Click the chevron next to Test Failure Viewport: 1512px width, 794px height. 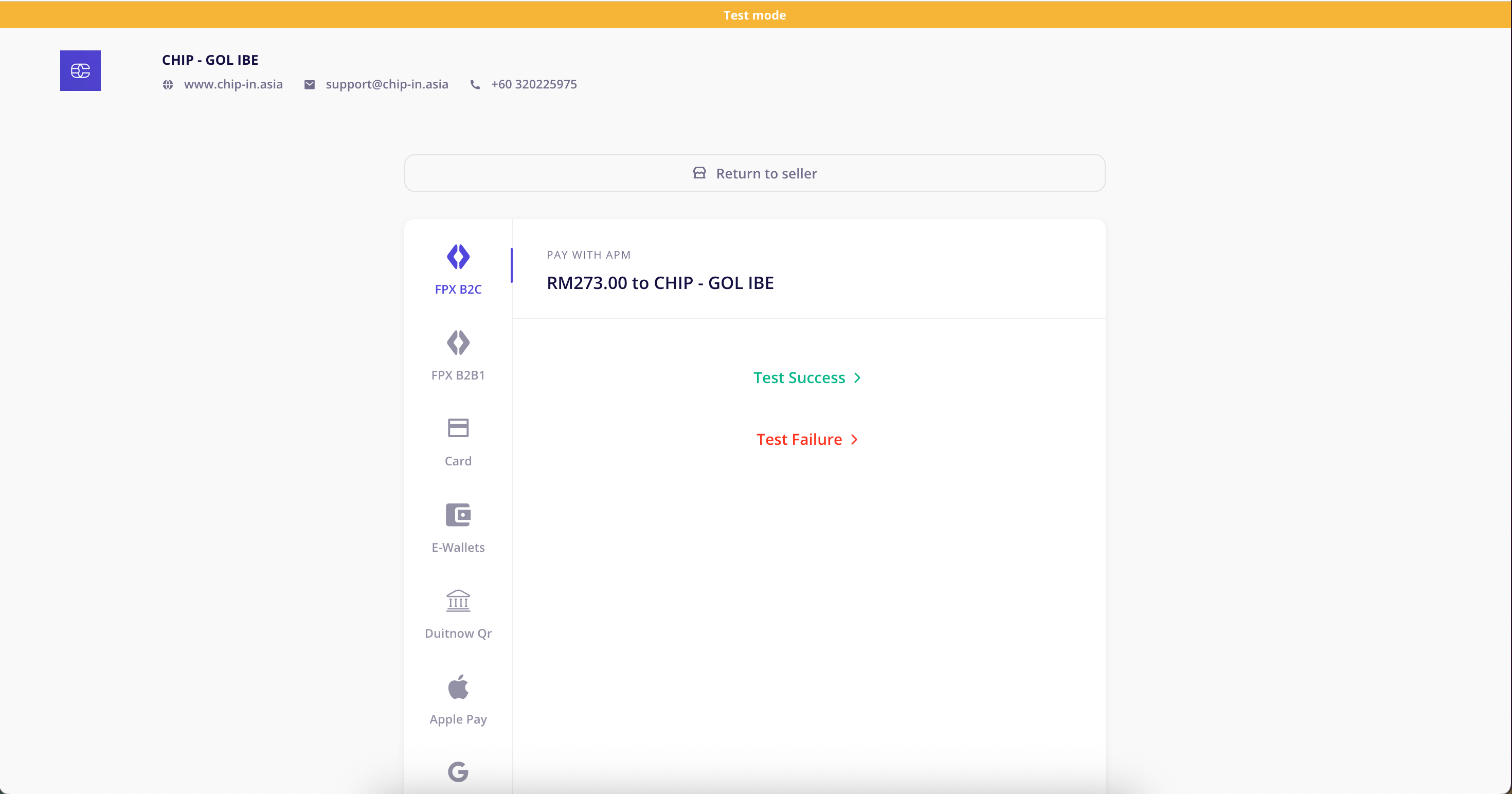[x=854, y=440]
